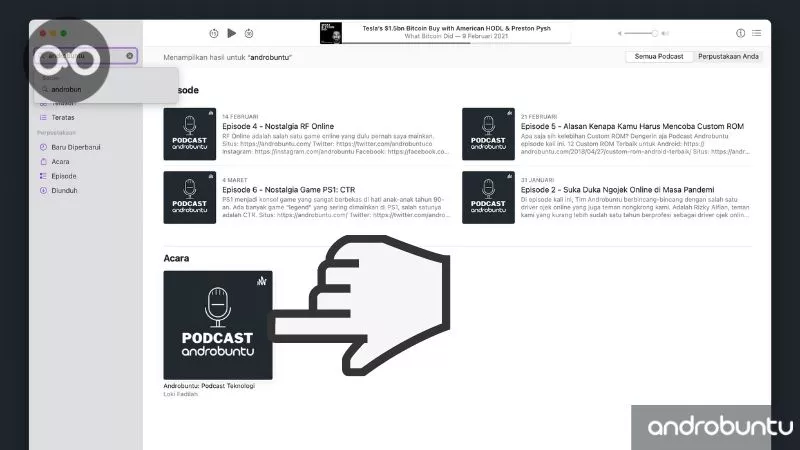Click the play button in the toolbar

(x=232, y=33)
